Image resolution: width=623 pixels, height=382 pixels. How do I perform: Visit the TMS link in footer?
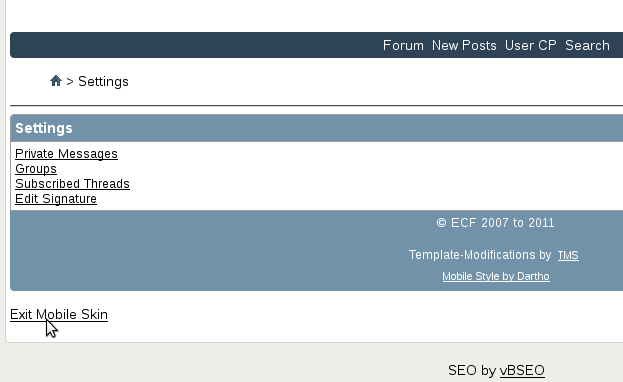(x=568, y=255)
